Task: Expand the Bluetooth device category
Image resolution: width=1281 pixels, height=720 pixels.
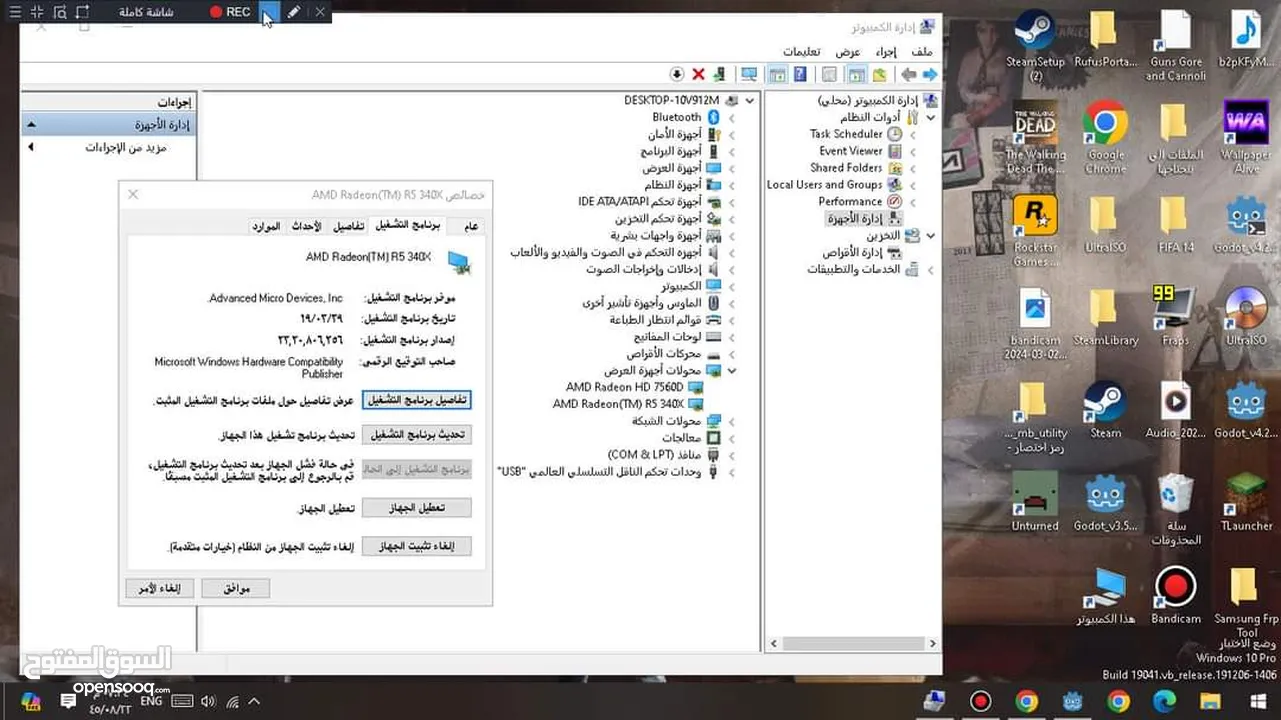Action: (x=732, y=118)
